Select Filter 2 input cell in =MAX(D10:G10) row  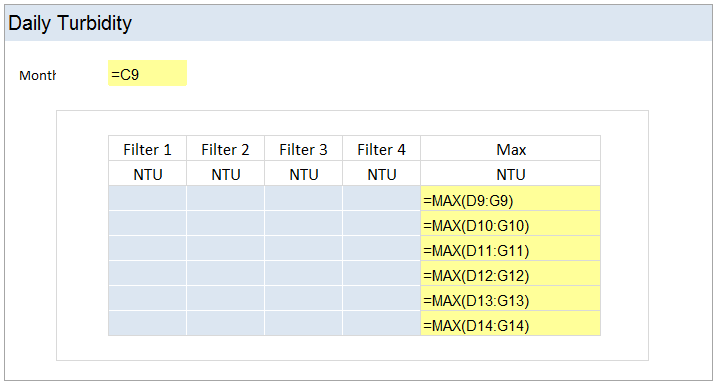pyautogui.click(x=225, y=223)
